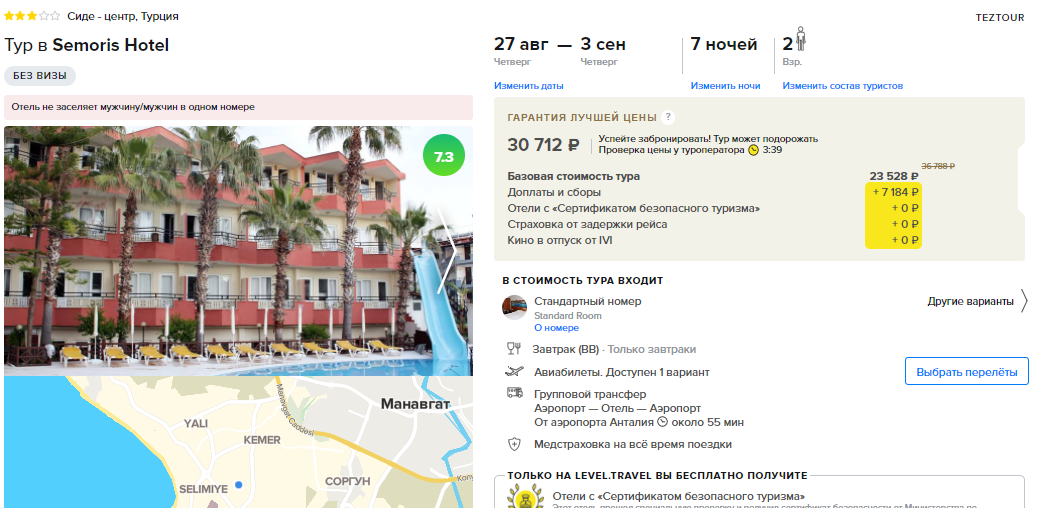Click the Выбрать перелёты button

click(967, 372)
